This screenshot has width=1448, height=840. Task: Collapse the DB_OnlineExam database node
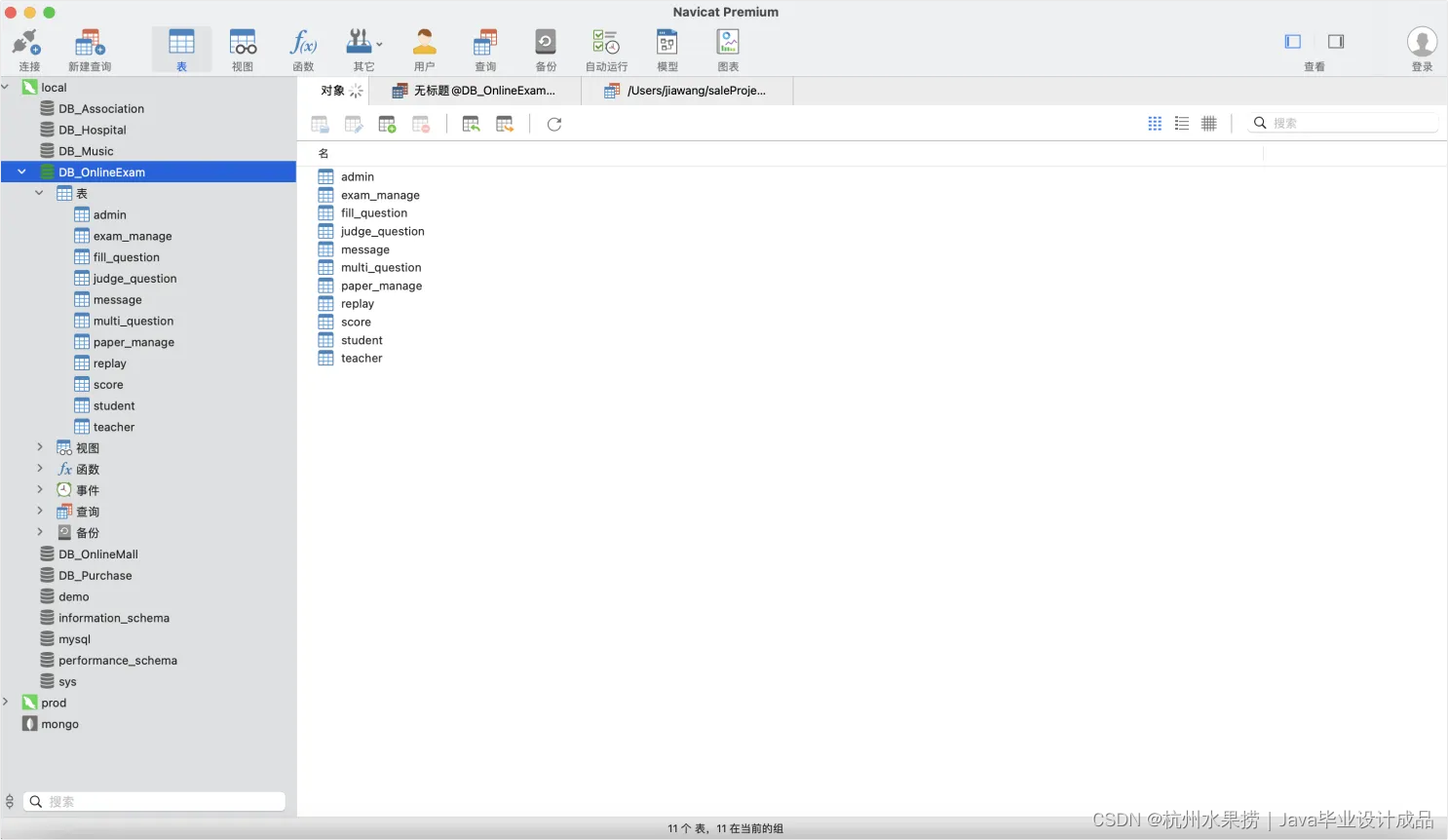pyautogui.click(x=22, y=172)
